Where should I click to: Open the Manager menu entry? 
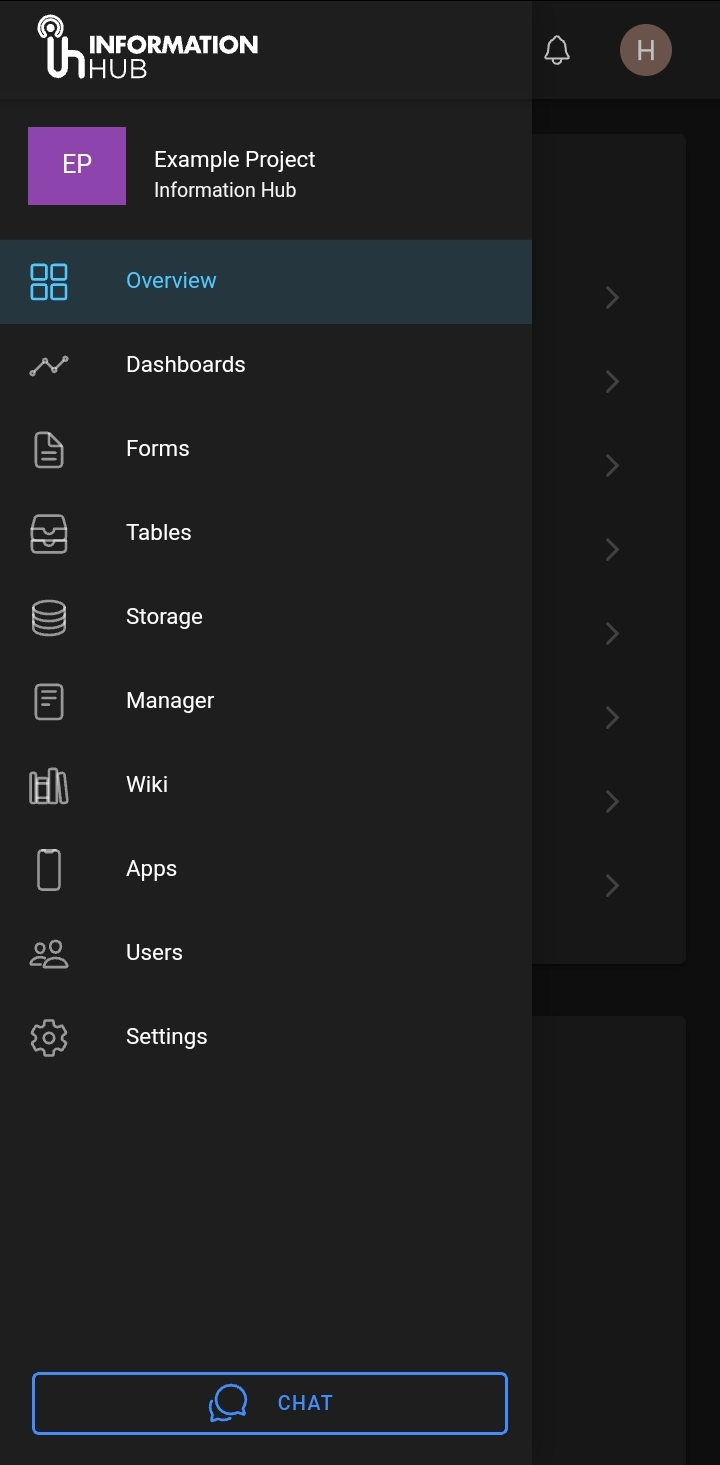click(x=170, y=701)
